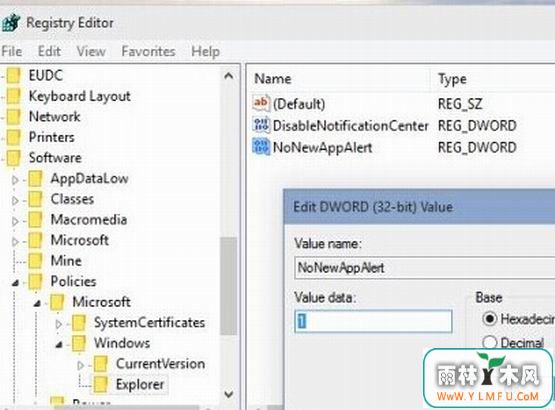Select the NoNewAppAlert DWORD value icon
Screen dimensions: 555x410
click(261, 147)
